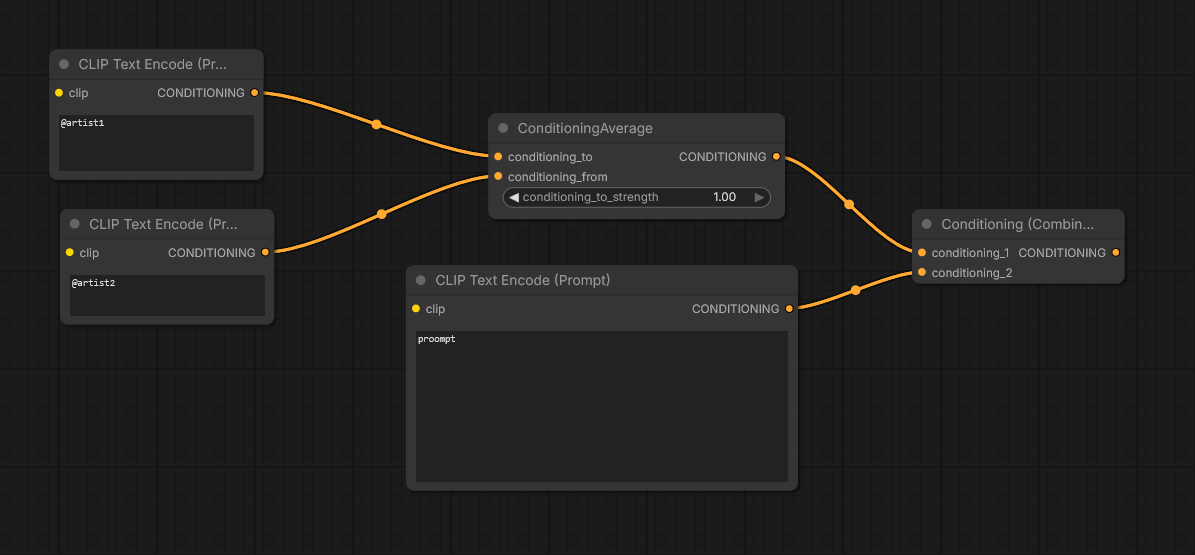Click link midpoint between @artist2 and conditioning_from
The height and width of the screenshot is (555, 1195).
[x=382, y=214]
